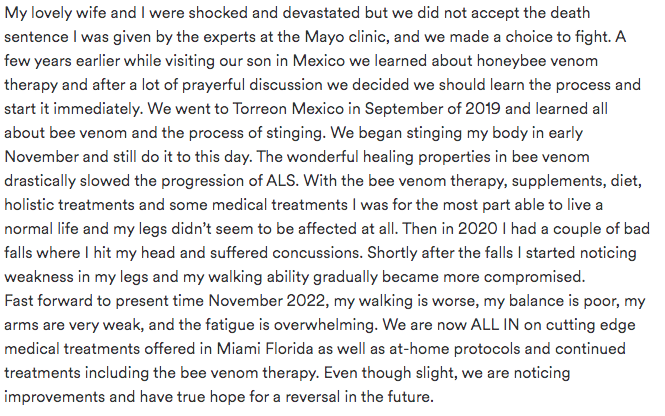
Task: Click the opening words "My lovely wife"
Action: click(x=55, y=15)
